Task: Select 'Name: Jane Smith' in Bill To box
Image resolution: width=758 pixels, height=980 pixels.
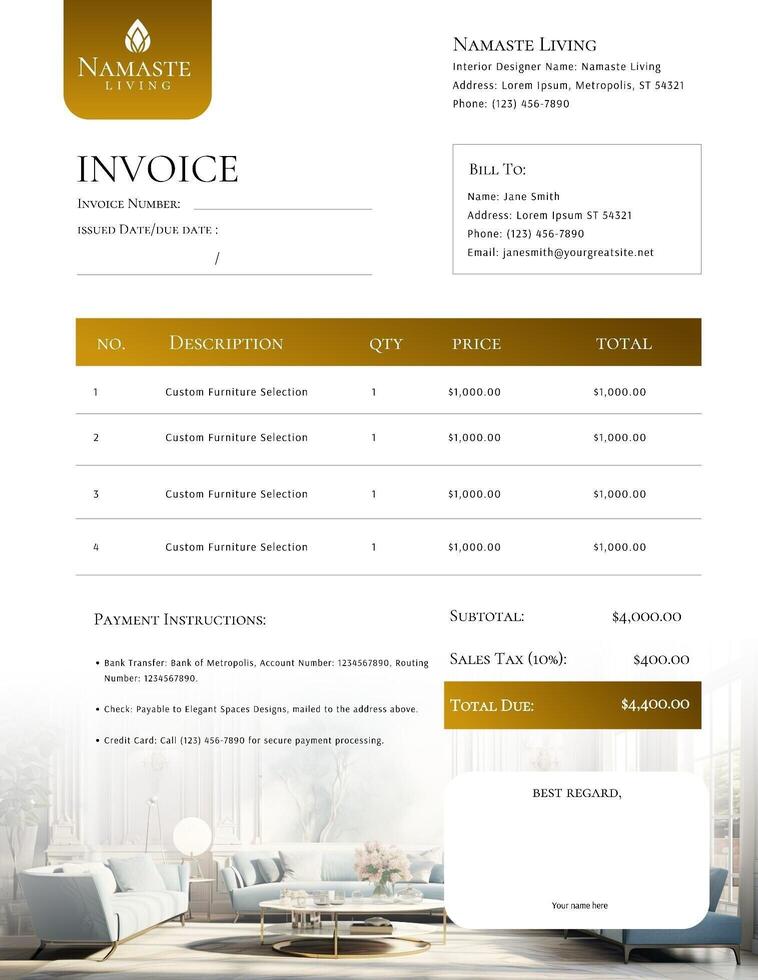Action: (513, 196)
